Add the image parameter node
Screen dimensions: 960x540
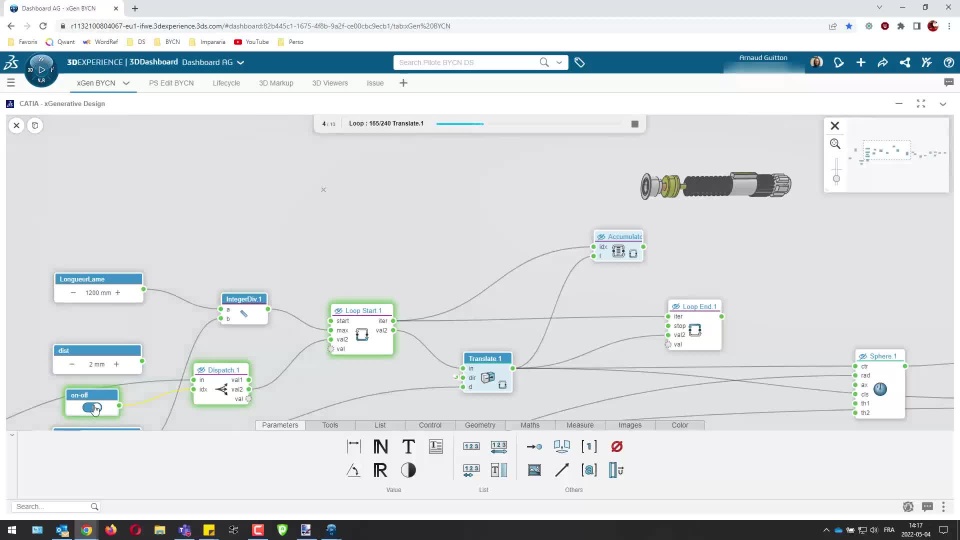pos(534,470)
